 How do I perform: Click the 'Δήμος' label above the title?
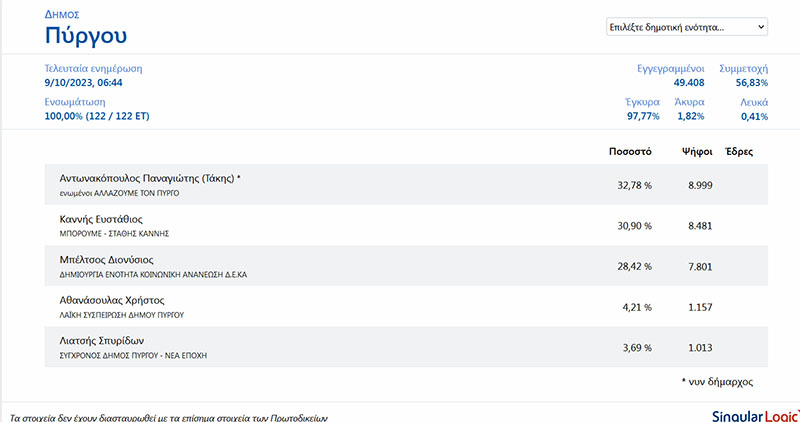click(x=62, y=15)
